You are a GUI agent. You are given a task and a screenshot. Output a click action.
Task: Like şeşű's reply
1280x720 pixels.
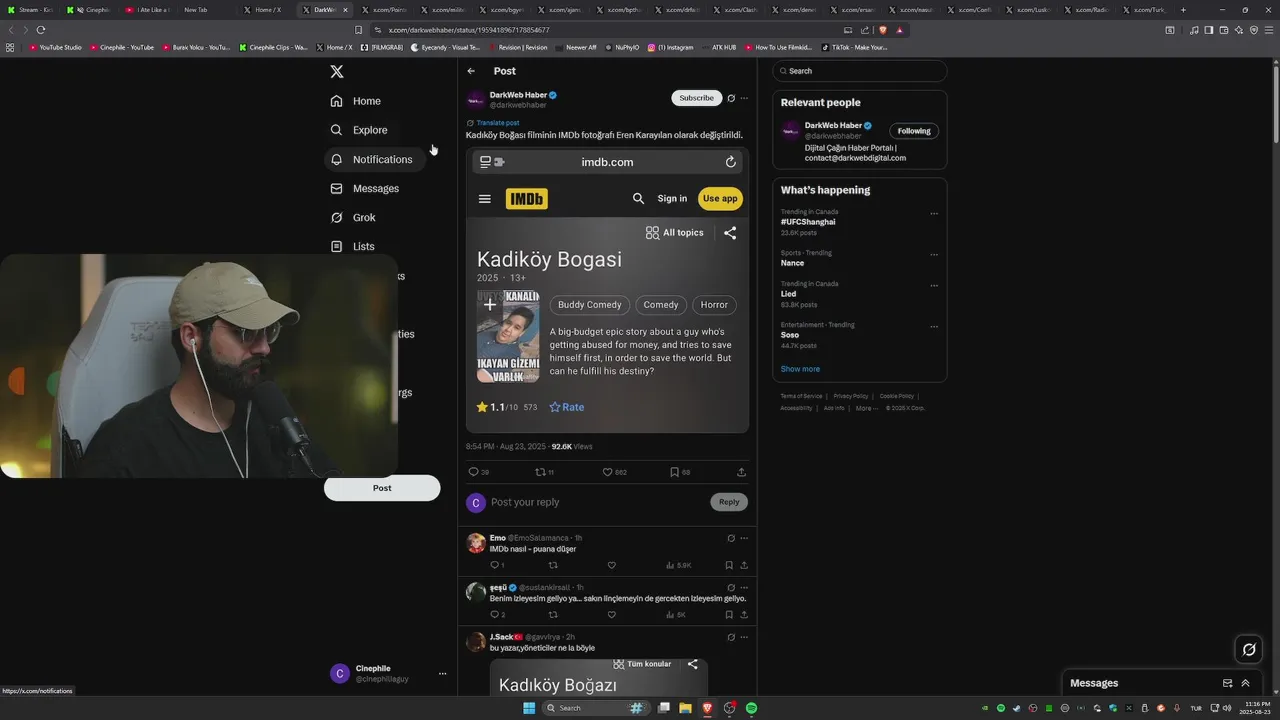pyautogui.click(x=612, y=615)
